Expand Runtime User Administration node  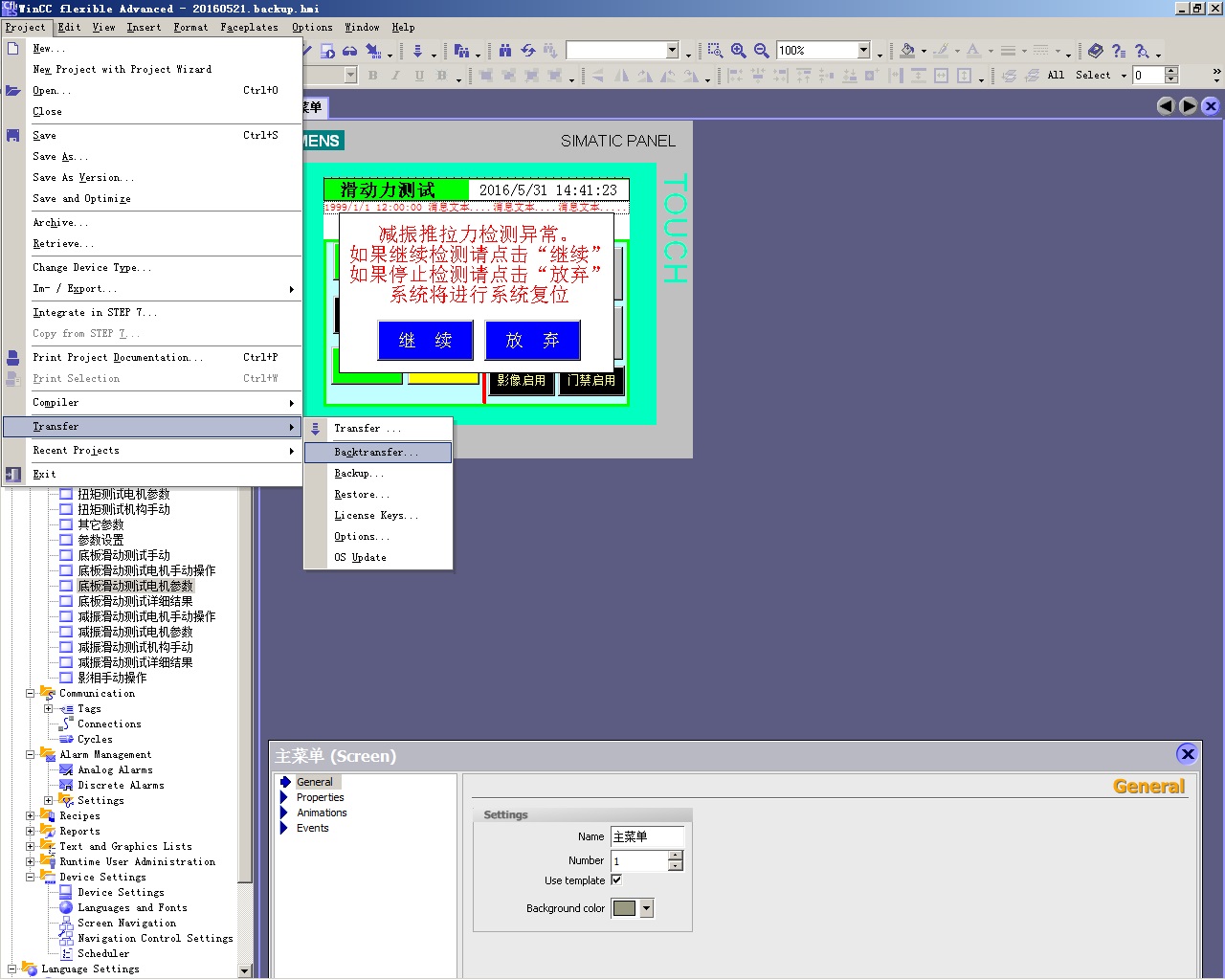coord(30,861)
